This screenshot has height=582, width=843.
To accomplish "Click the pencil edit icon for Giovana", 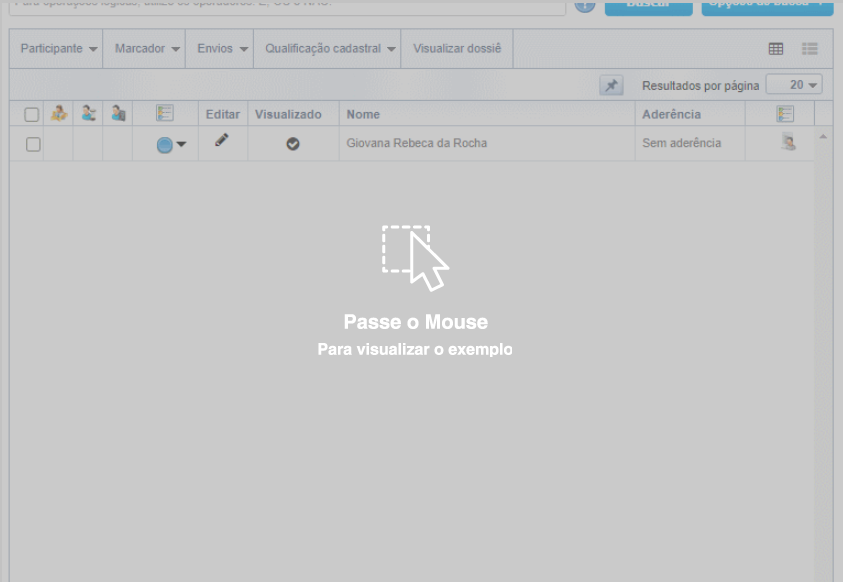I will click(x=222, y=141).
